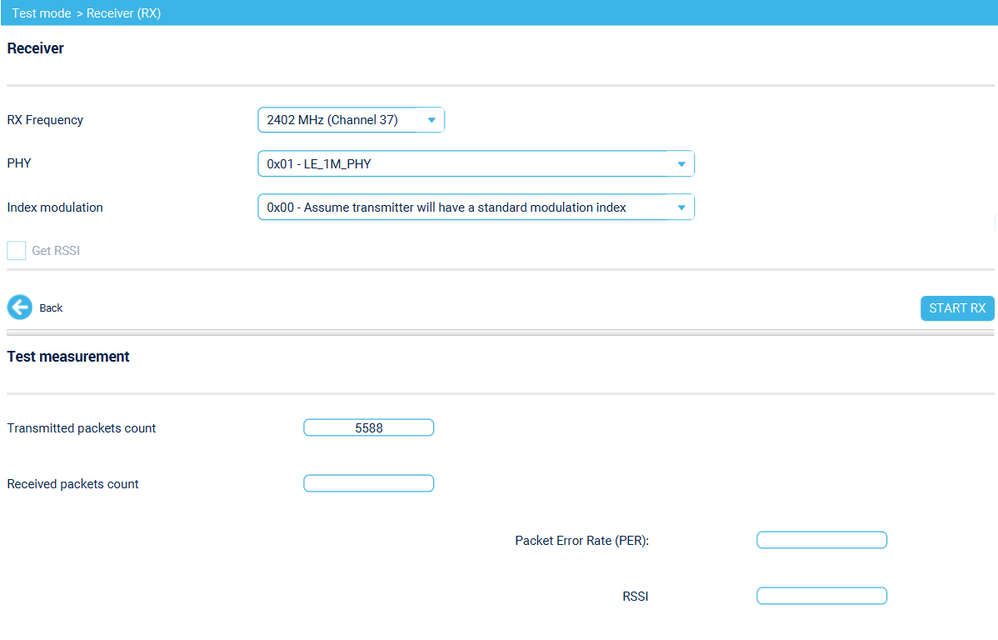The width and height of the screenshot is (998, 640).
Task: Click the Index modulation label
Action: coord(55,207)
